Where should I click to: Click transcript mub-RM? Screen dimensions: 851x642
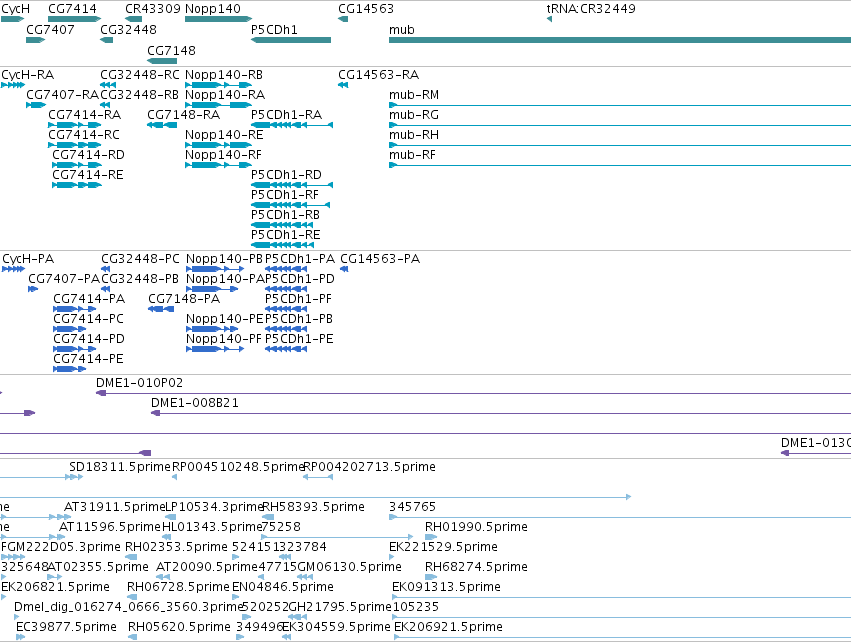coord(414,95)
